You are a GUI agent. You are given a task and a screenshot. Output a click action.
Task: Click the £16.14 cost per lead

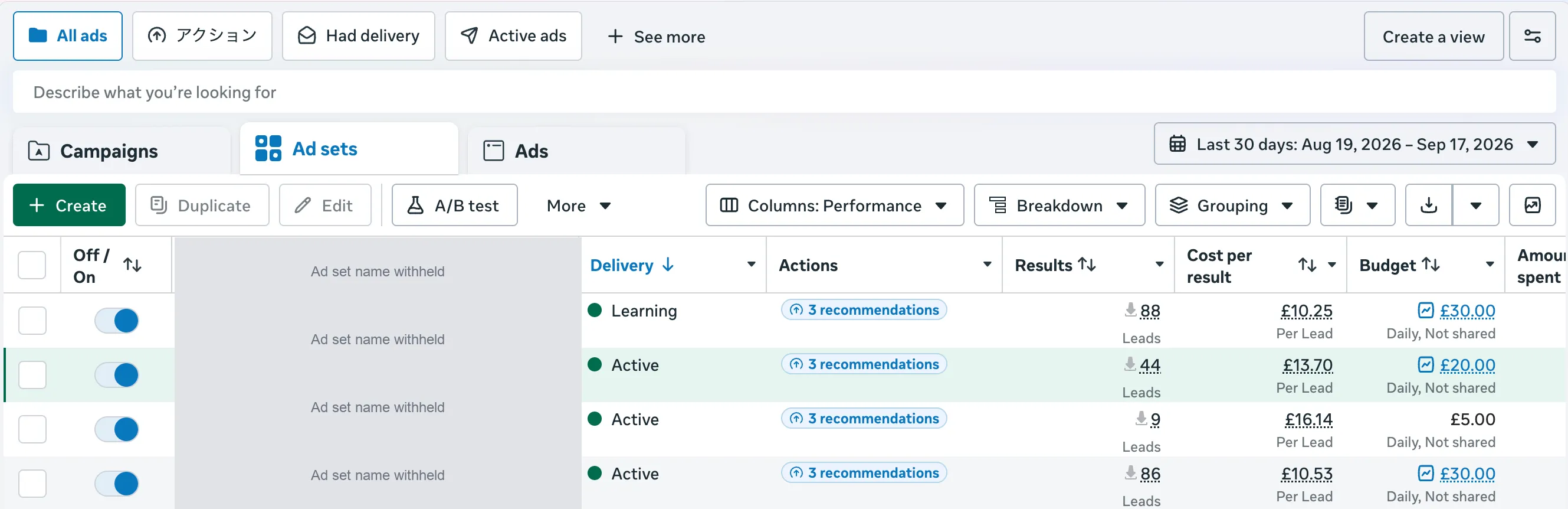1308,419
